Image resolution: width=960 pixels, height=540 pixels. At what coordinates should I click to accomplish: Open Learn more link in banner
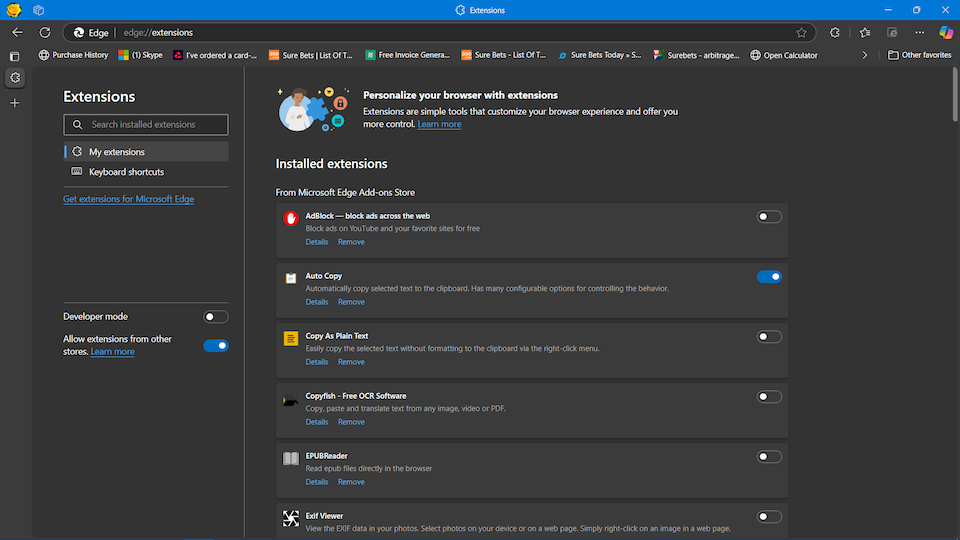(x=440, y=124)
